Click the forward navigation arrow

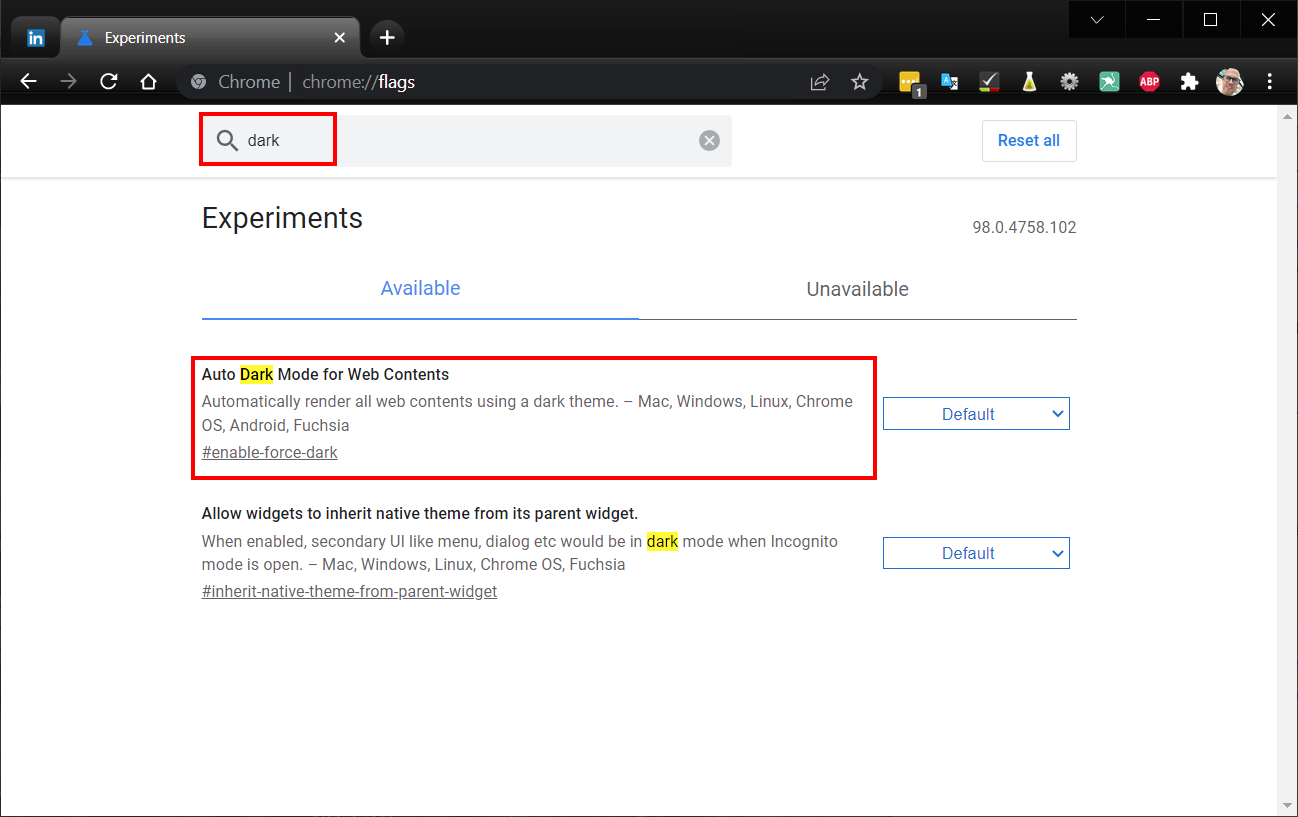point(68,82)
